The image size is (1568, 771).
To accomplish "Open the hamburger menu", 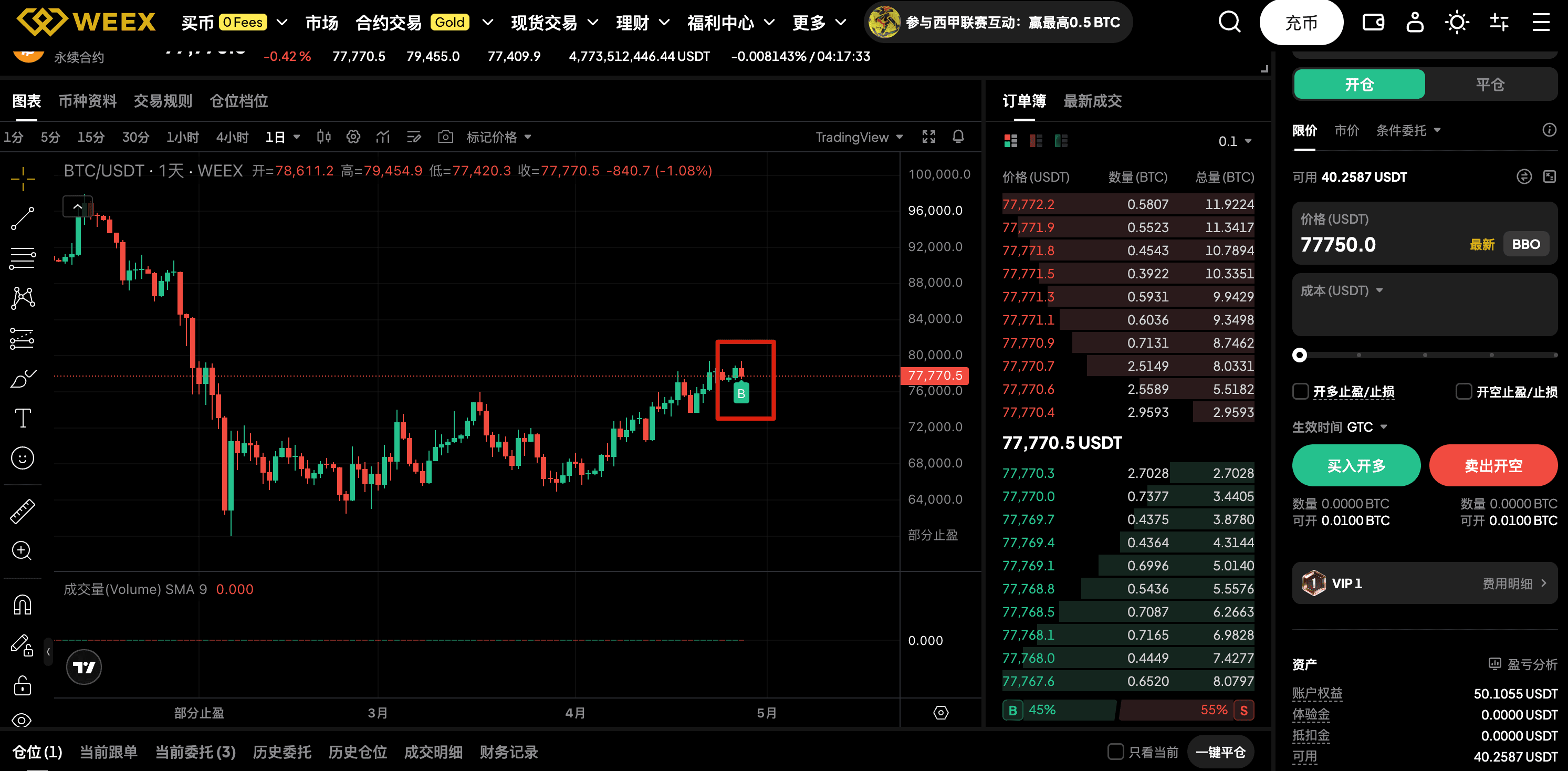I will [x=1541, y=23].
